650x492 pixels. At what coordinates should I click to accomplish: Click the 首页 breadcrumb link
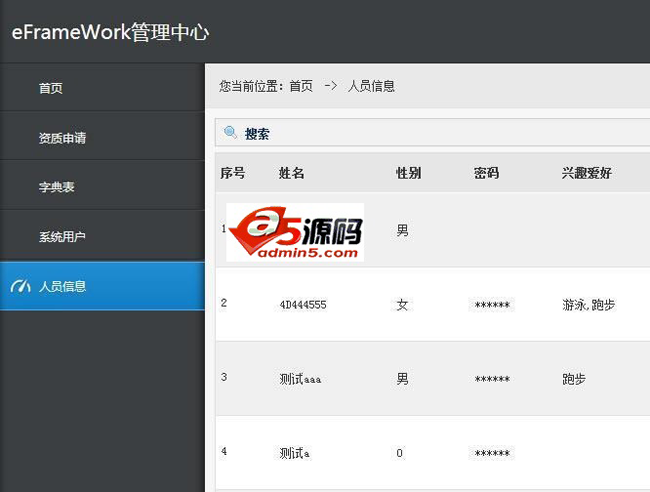(301, 86)
